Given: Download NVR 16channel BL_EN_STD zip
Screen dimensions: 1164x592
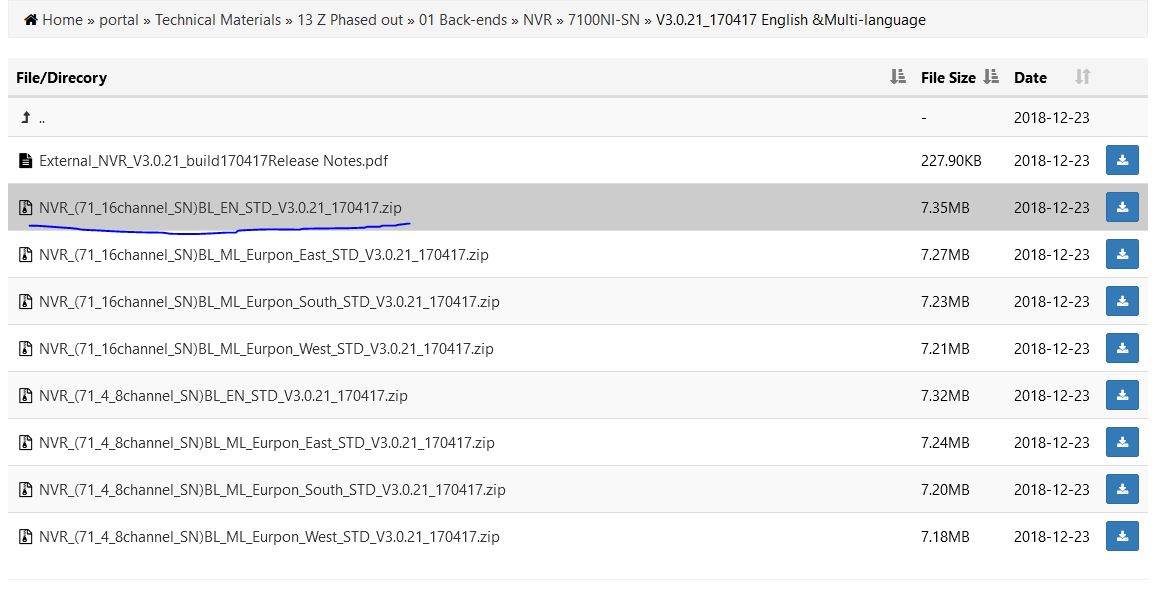Looking at the screenshot, I should pyautogui.click(x=1122, y=207).
